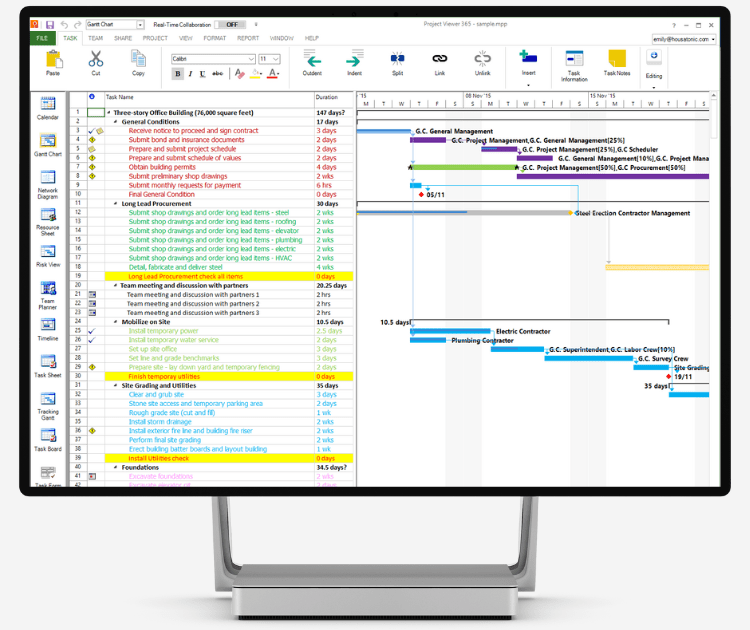Toggle underline formatting

pos(202,74)
